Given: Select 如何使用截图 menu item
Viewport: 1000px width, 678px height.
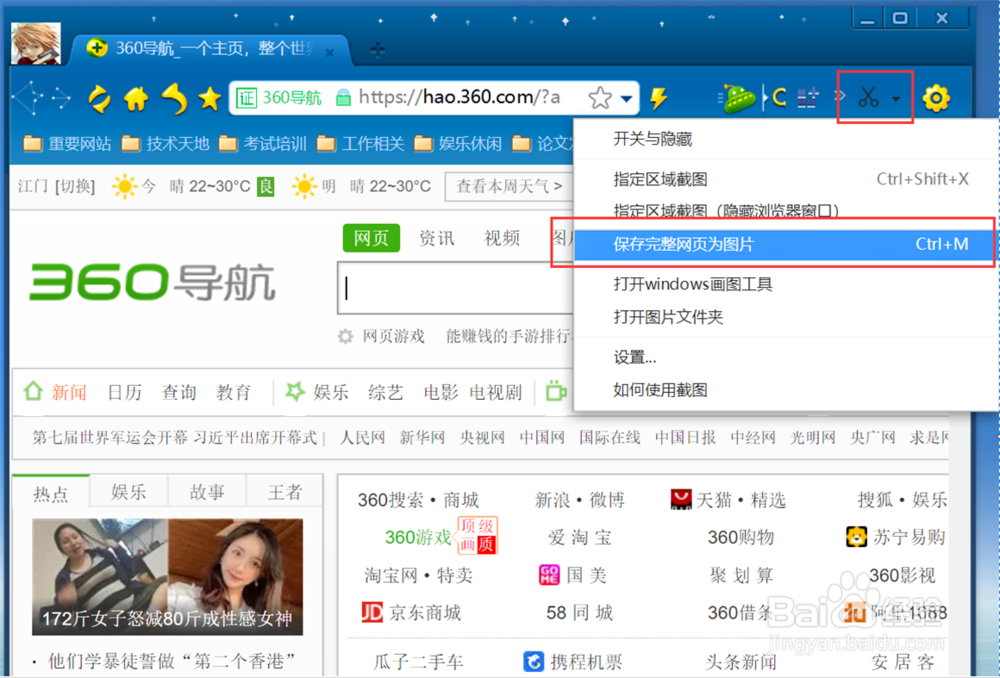Looking at the screenshot, I should 786,390.
